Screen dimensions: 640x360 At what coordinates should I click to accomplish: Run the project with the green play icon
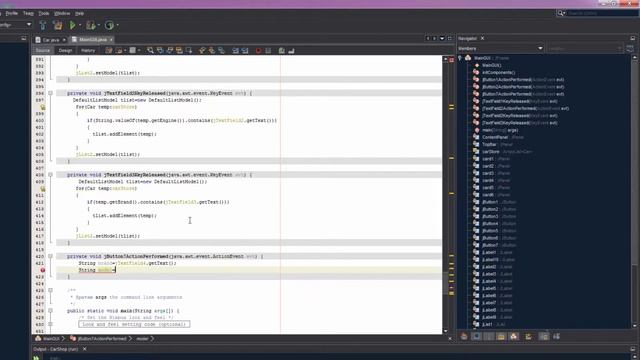tap(72, 25)
